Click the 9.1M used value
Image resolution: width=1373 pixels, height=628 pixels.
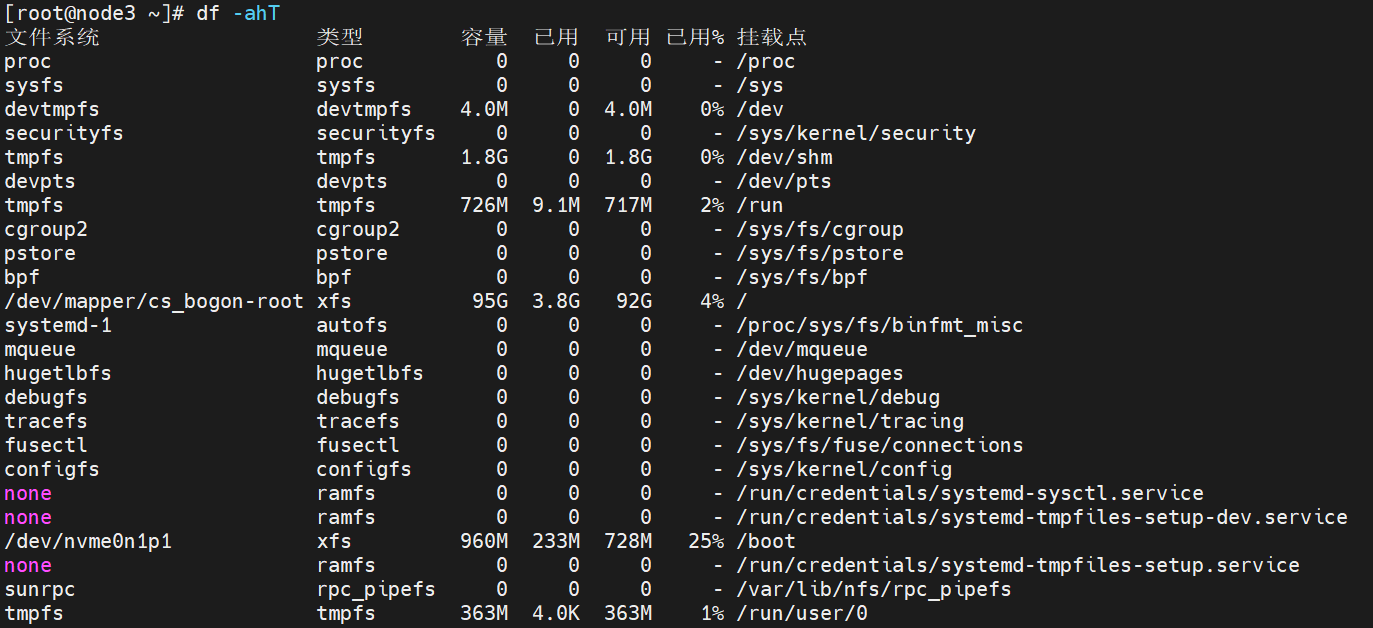click(555, 205)
